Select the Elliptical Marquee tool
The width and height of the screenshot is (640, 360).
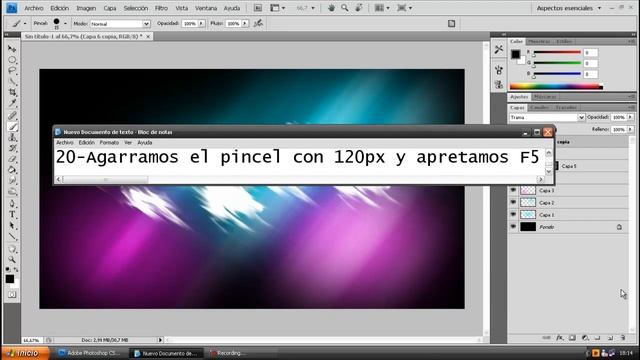click(12, 60)
